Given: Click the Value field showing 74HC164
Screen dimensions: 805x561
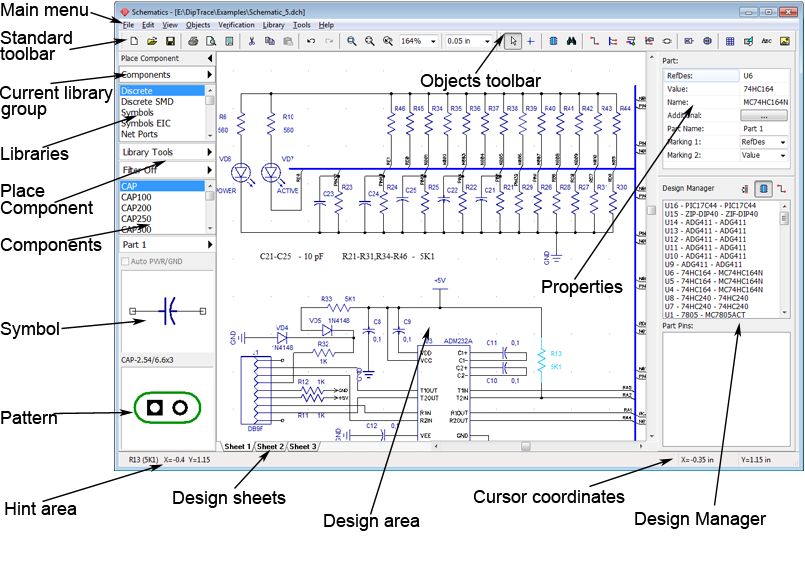Looking at the screenshot, I should coord(764,89).
